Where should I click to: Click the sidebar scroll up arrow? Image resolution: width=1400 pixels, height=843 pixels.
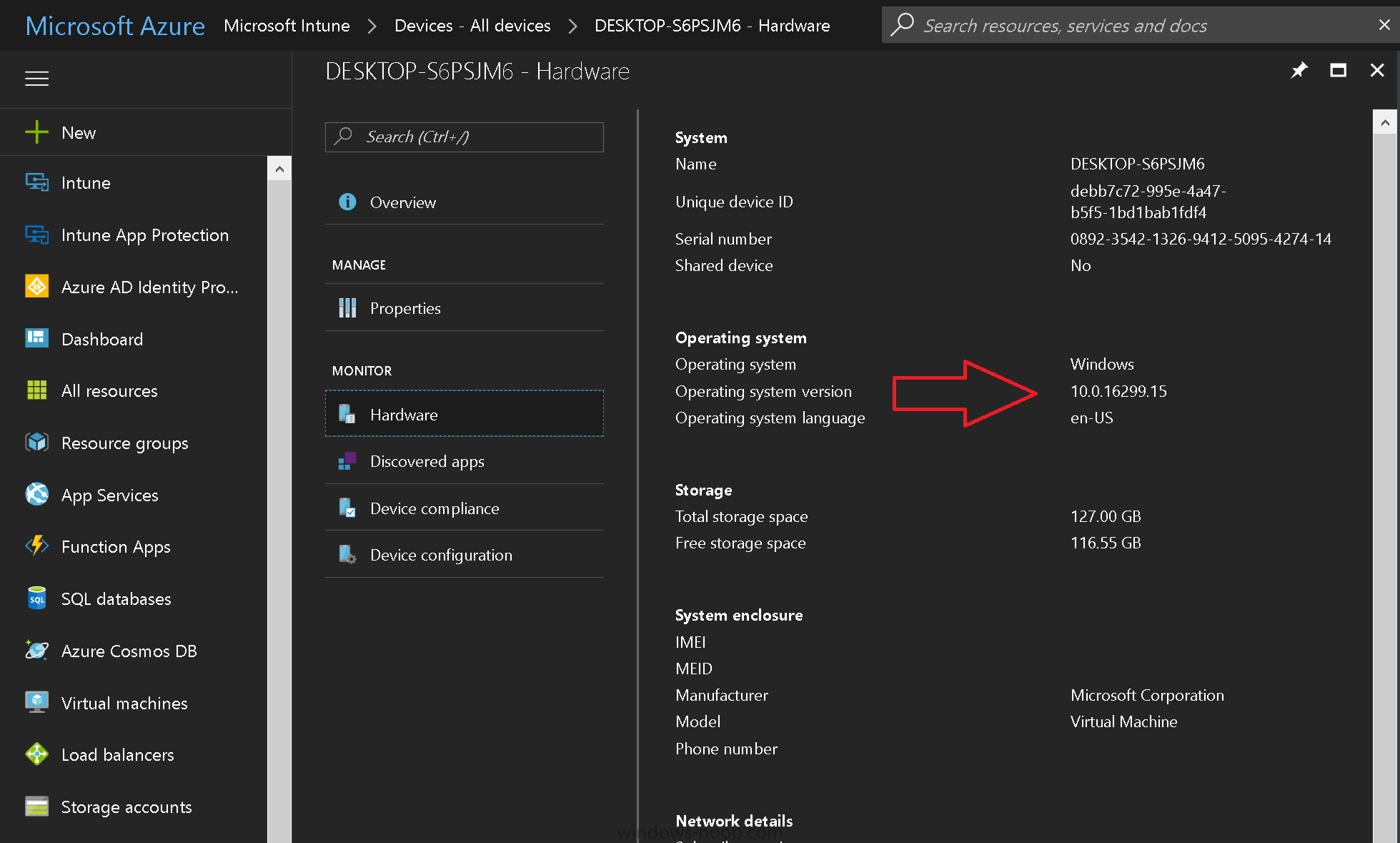279,169
